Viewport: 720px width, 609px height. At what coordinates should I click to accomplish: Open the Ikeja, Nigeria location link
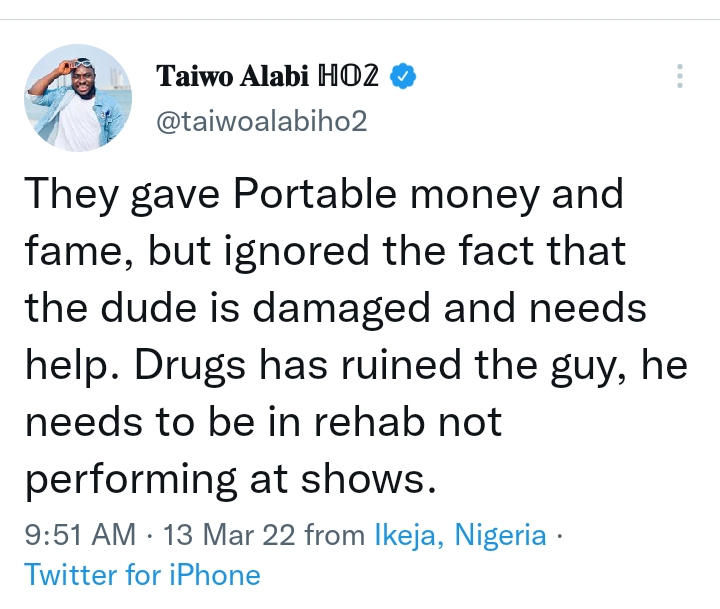(460, 536)
